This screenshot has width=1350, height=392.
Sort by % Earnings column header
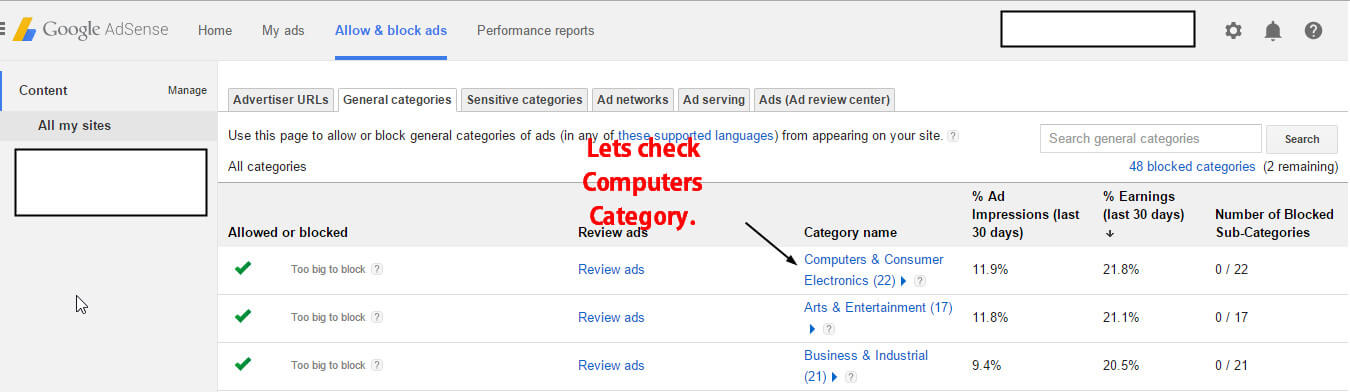tap(1143, 206)
